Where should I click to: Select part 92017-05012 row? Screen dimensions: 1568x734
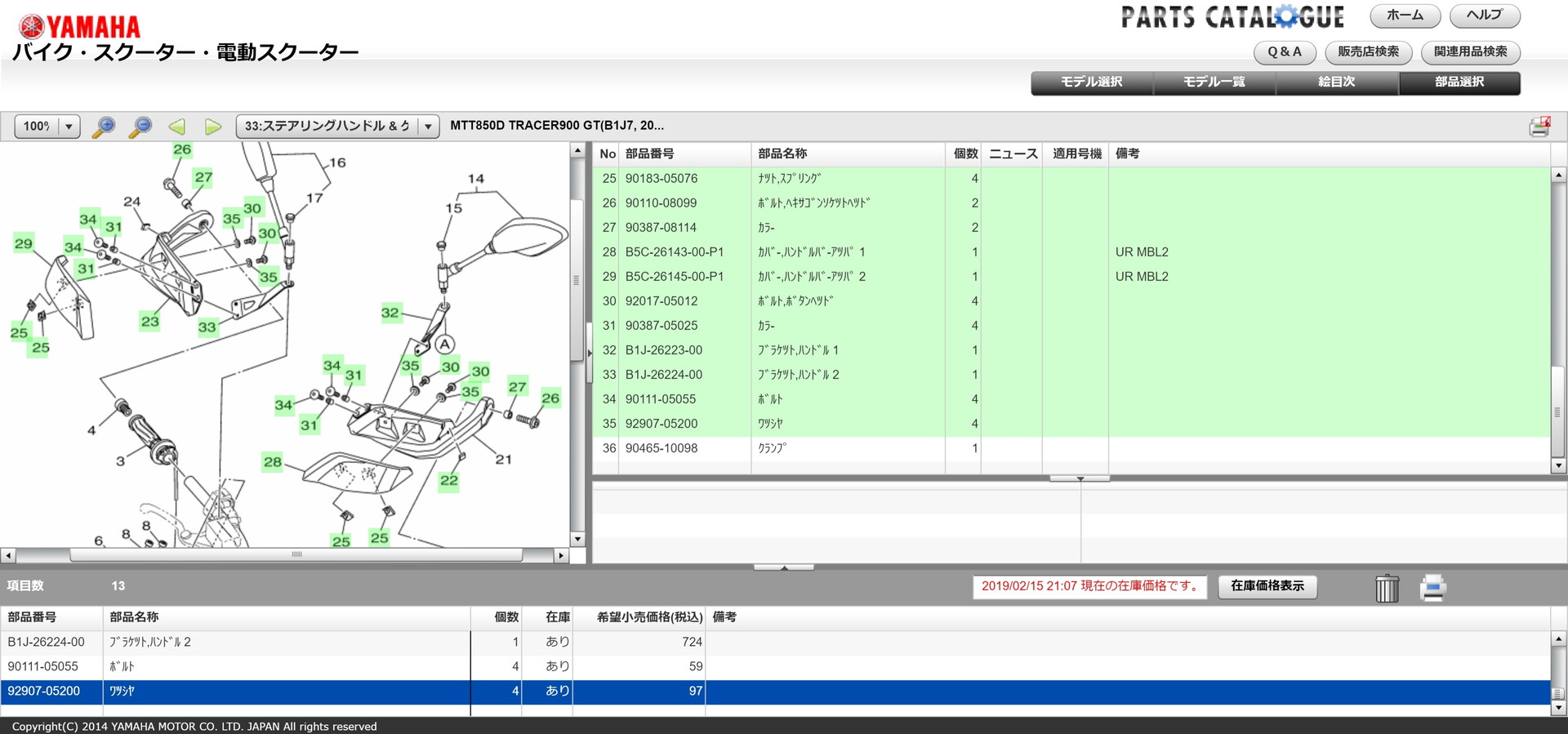(1071, 301)
